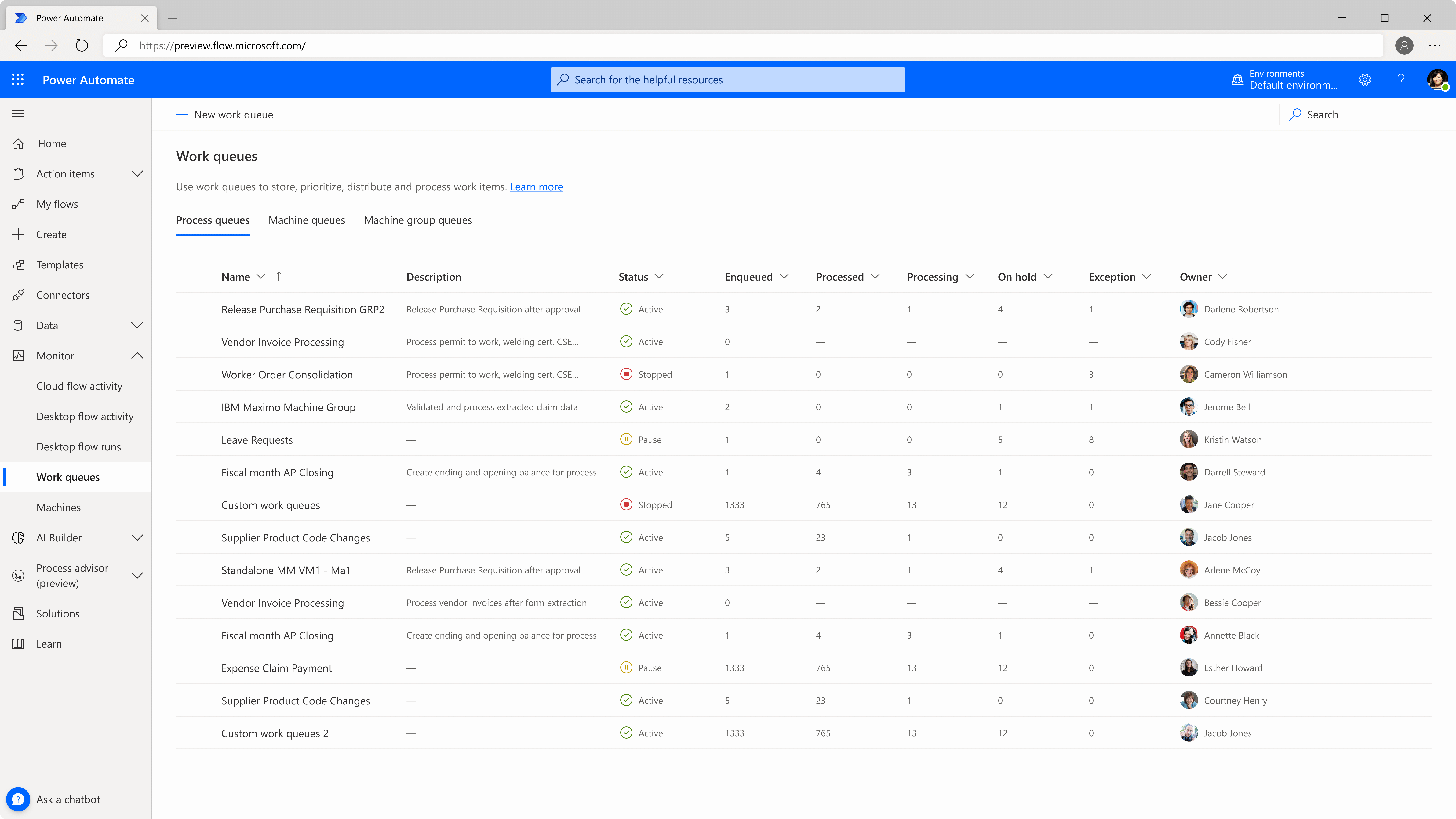Open the Help menu

click(1401, 80)
